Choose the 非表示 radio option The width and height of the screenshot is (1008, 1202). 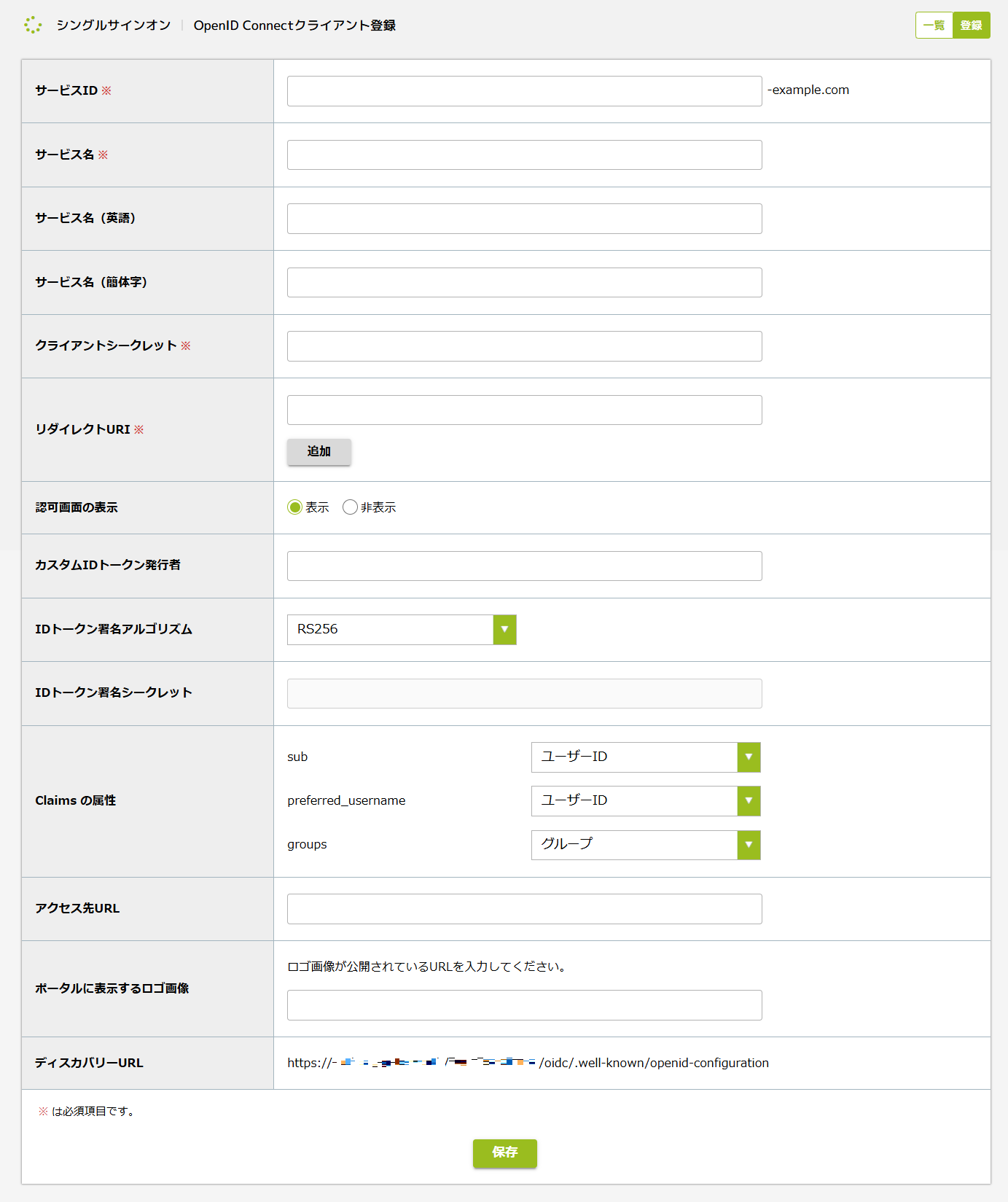[350, 507]
